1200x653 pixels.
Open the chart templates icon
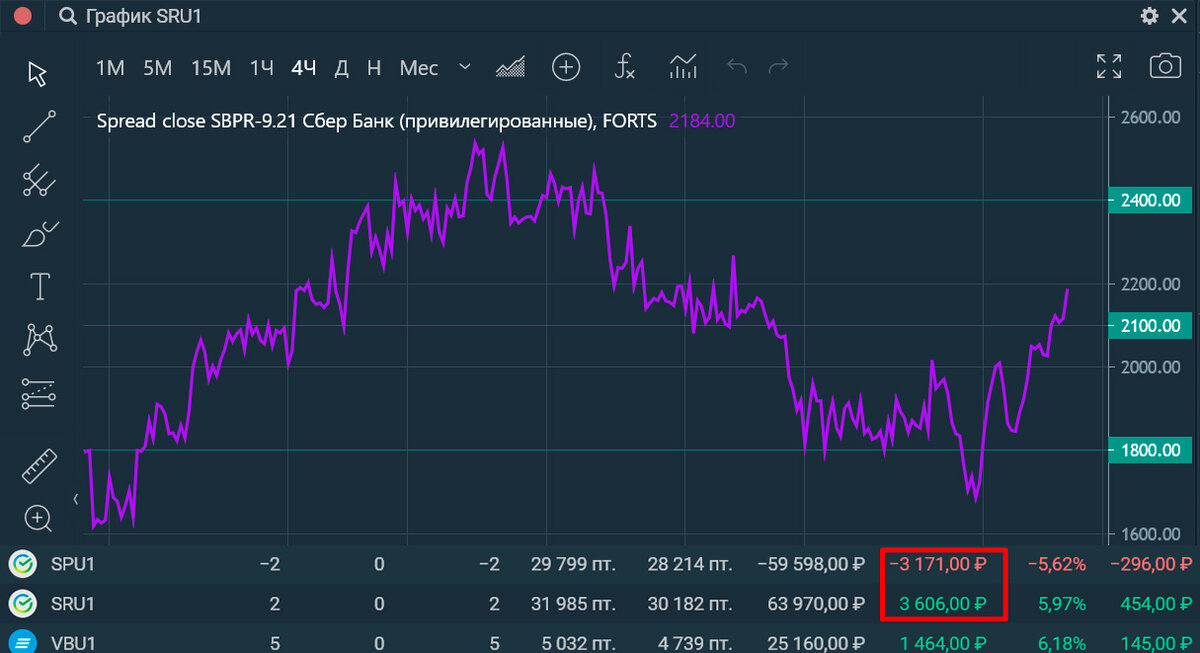[683, 68]
